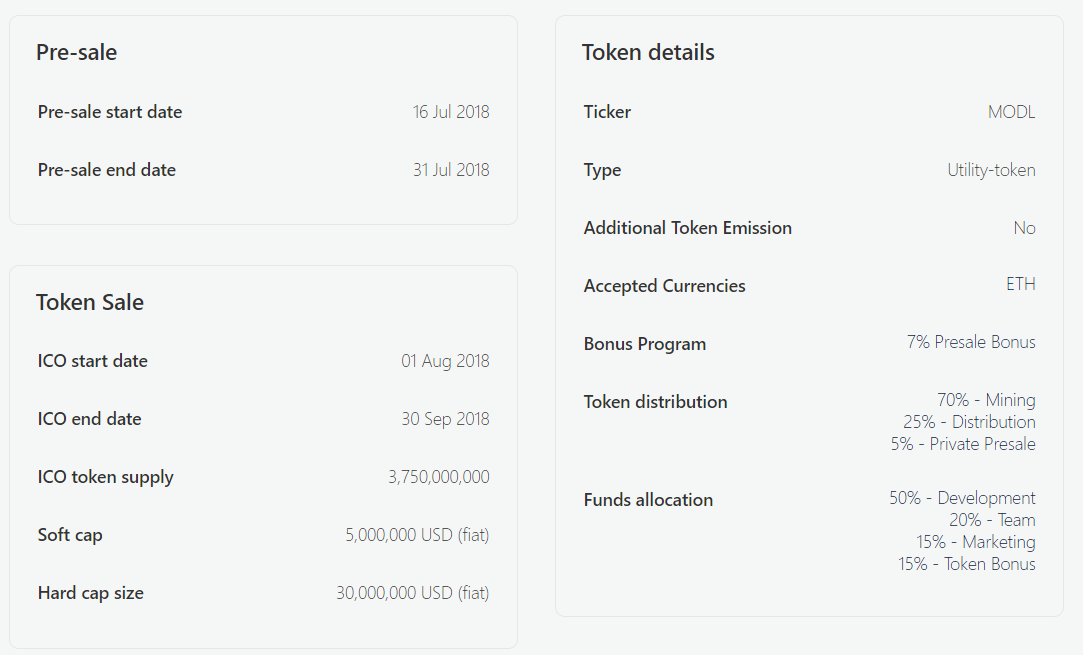
Task: Select the 3,750,000,000 token supply value
Action: (438, 477)
